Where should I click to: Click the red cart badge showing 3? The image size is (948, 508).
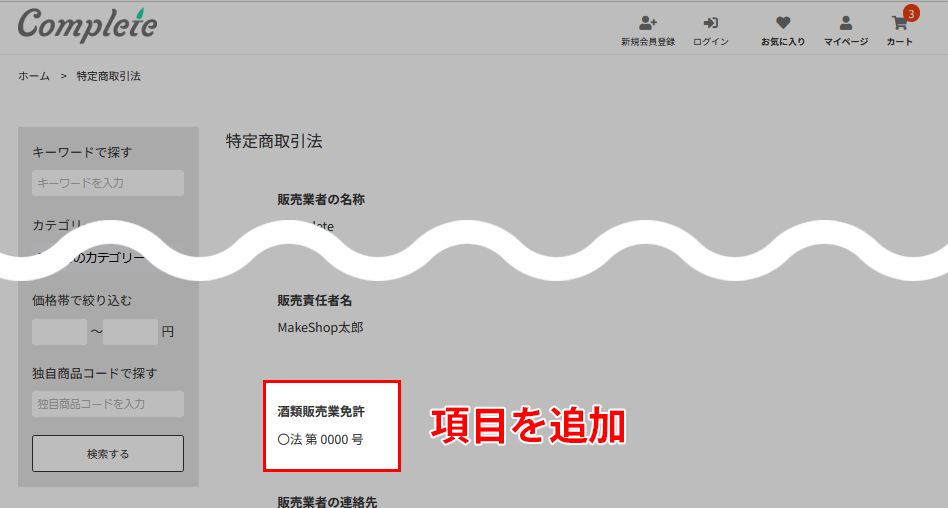point(910,13)
